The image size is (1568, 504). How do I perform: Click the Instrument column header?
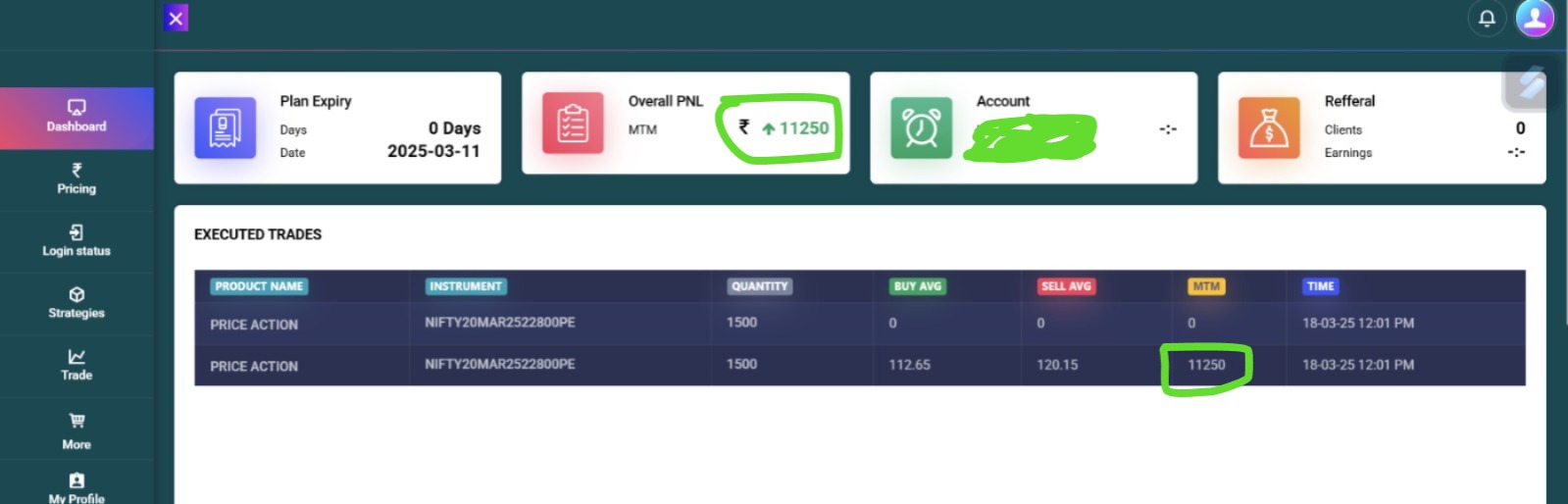[x=466, y=286]
